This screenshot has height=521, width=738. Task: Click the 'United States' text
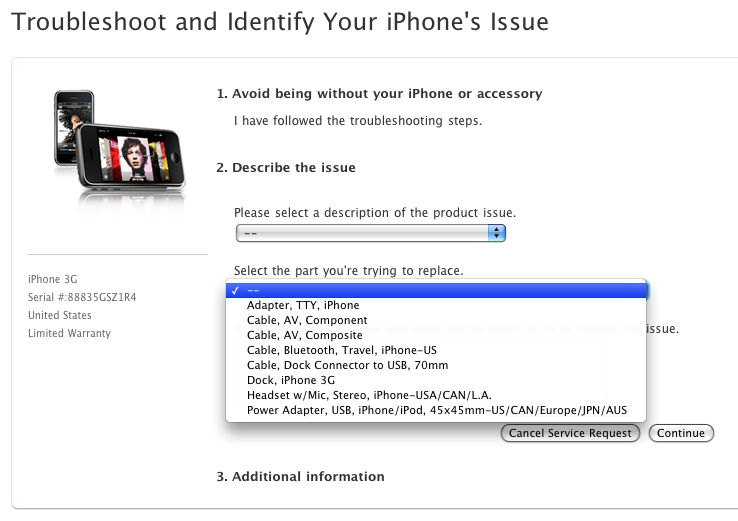60,315
